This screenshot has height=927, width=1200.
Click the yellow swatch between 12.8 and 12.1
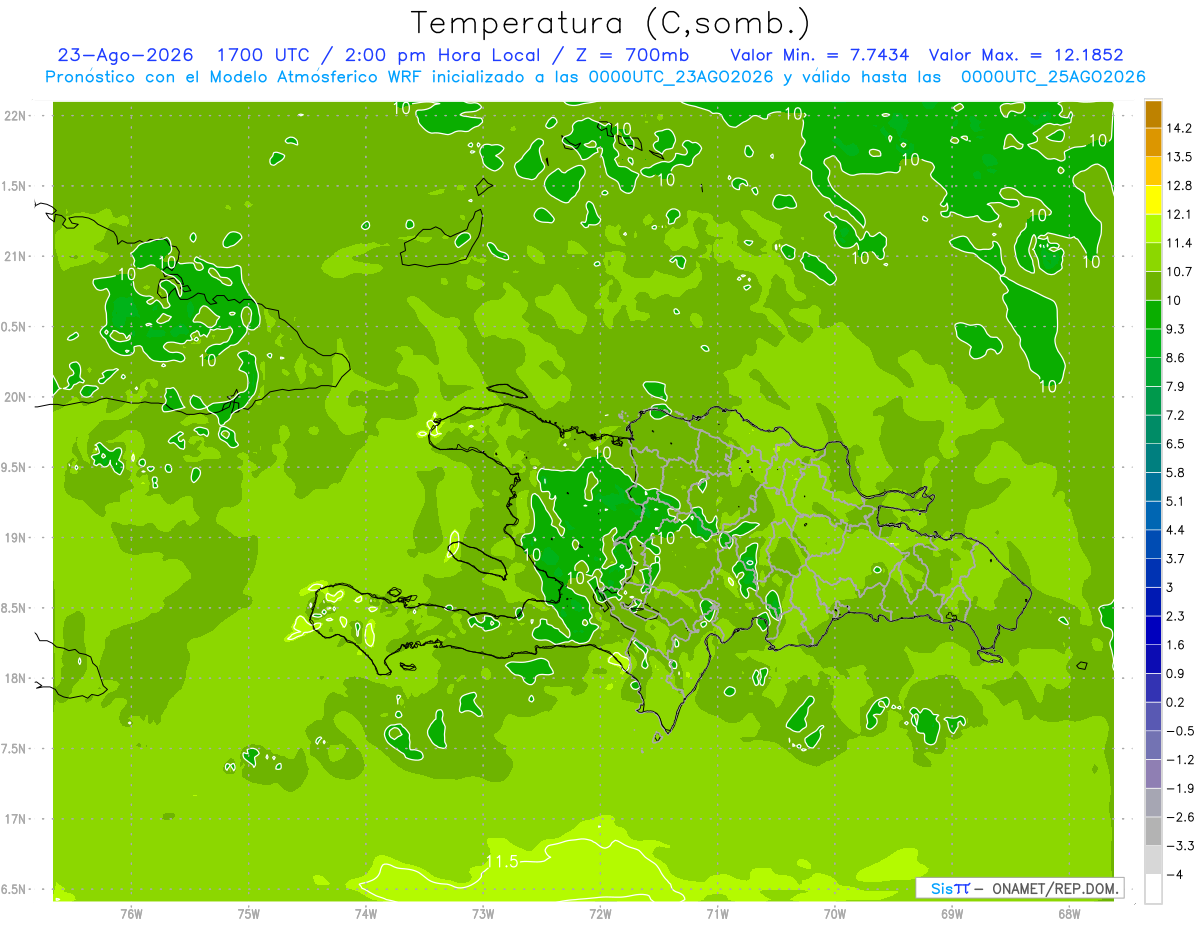click(1153, 200)
